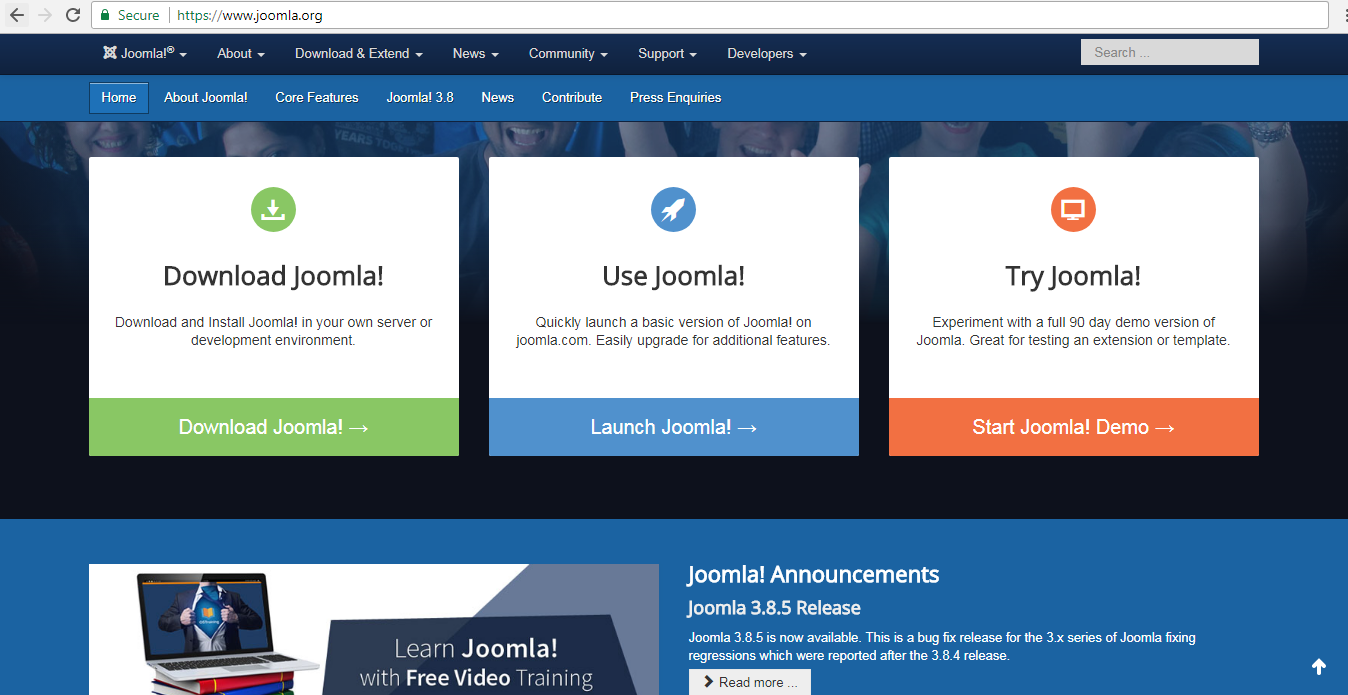The width and height of the screenshot is (1348, 695).
Task: Click the 'Download and Install Joomla!' description
Action: point(273,331)
